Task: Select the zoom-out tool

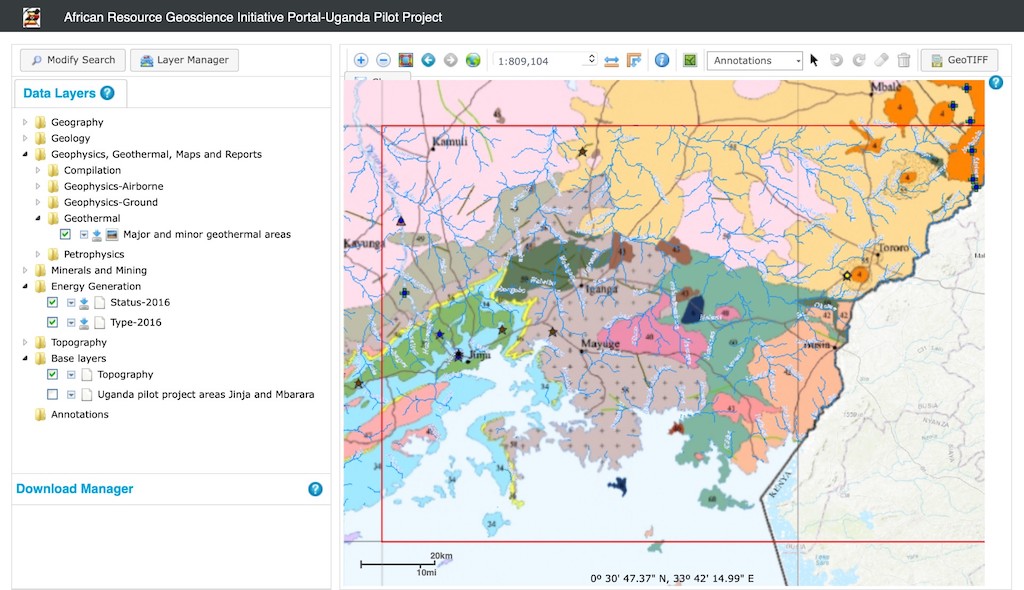Action: tap(383, 60)
